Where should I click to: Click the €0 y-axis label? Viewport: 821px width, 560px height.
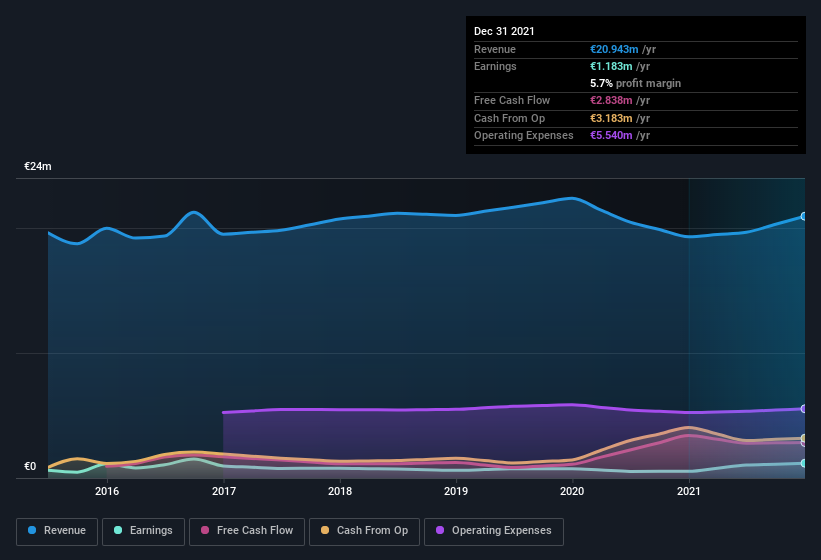coord(30,466)
